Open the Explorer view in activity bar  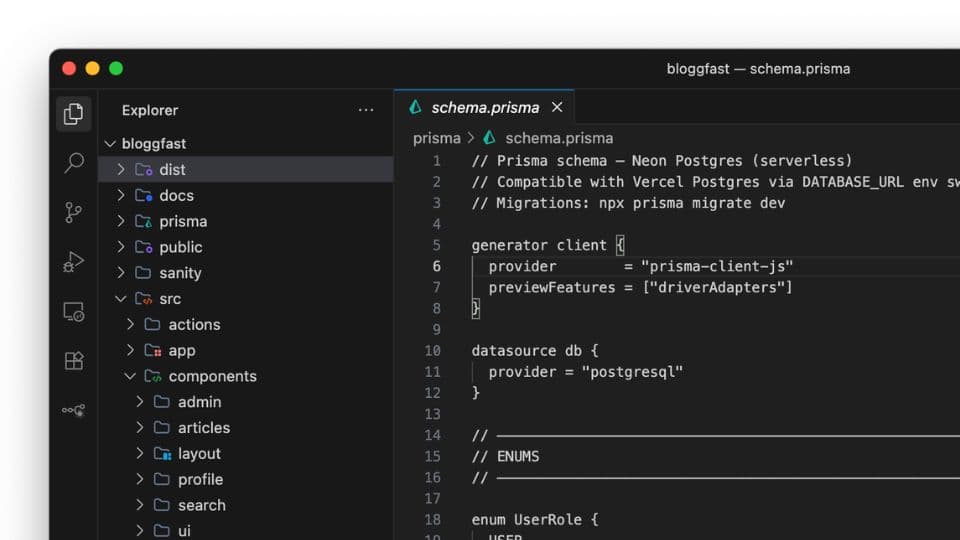pyautogui.click(x=73, y=114)
